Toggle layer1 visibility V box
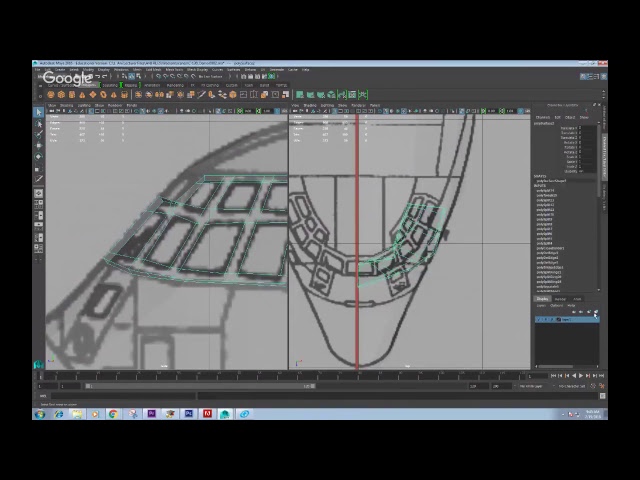Viewport: 640px width, 480px height. [x=539, y=320]
